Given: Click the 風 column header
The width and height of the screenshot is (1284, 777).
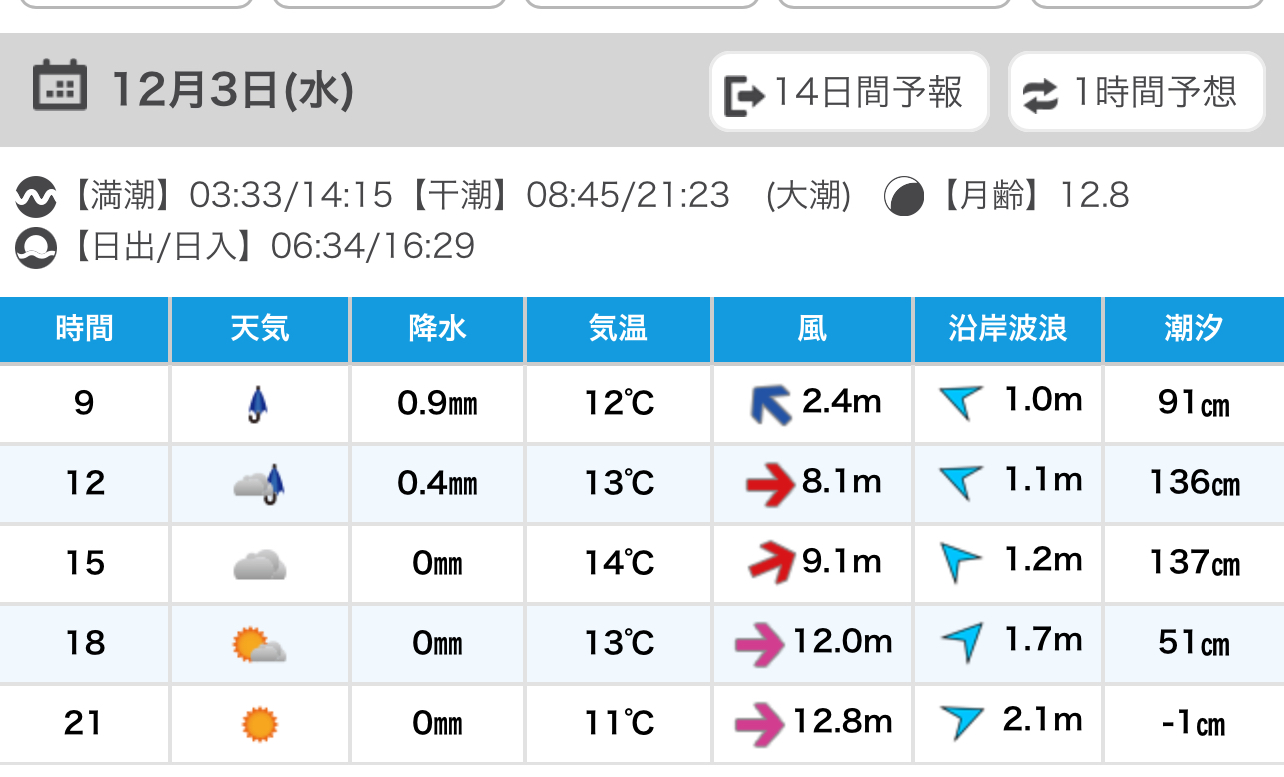Looking at the screenshot, I should click(x=812, y=329).
